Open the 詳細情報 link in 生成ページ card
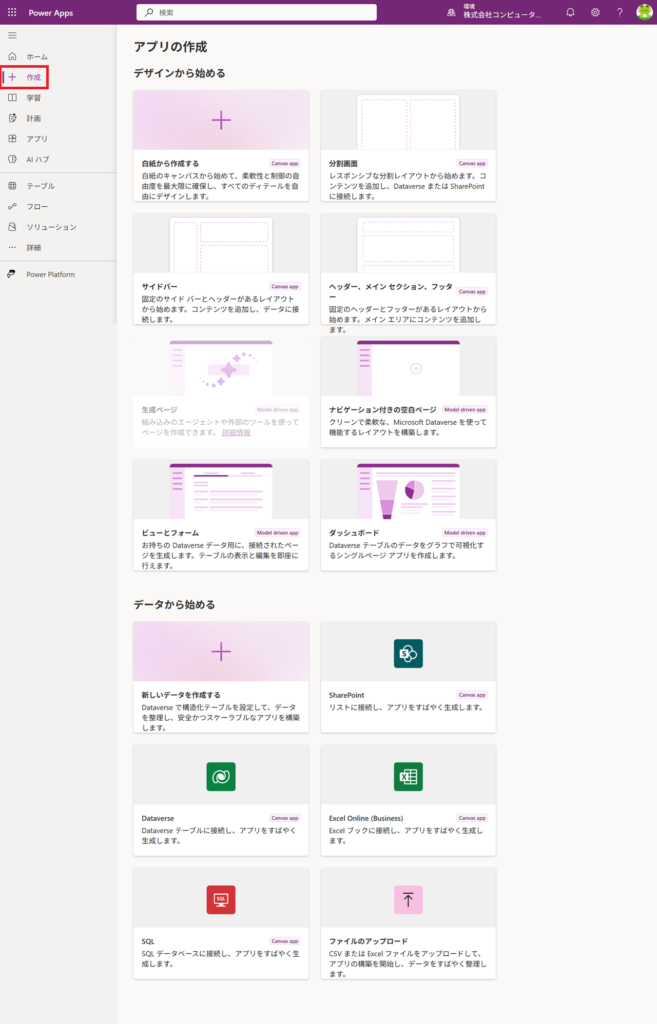Screen dimensions: 657x1024 [236, 432]
